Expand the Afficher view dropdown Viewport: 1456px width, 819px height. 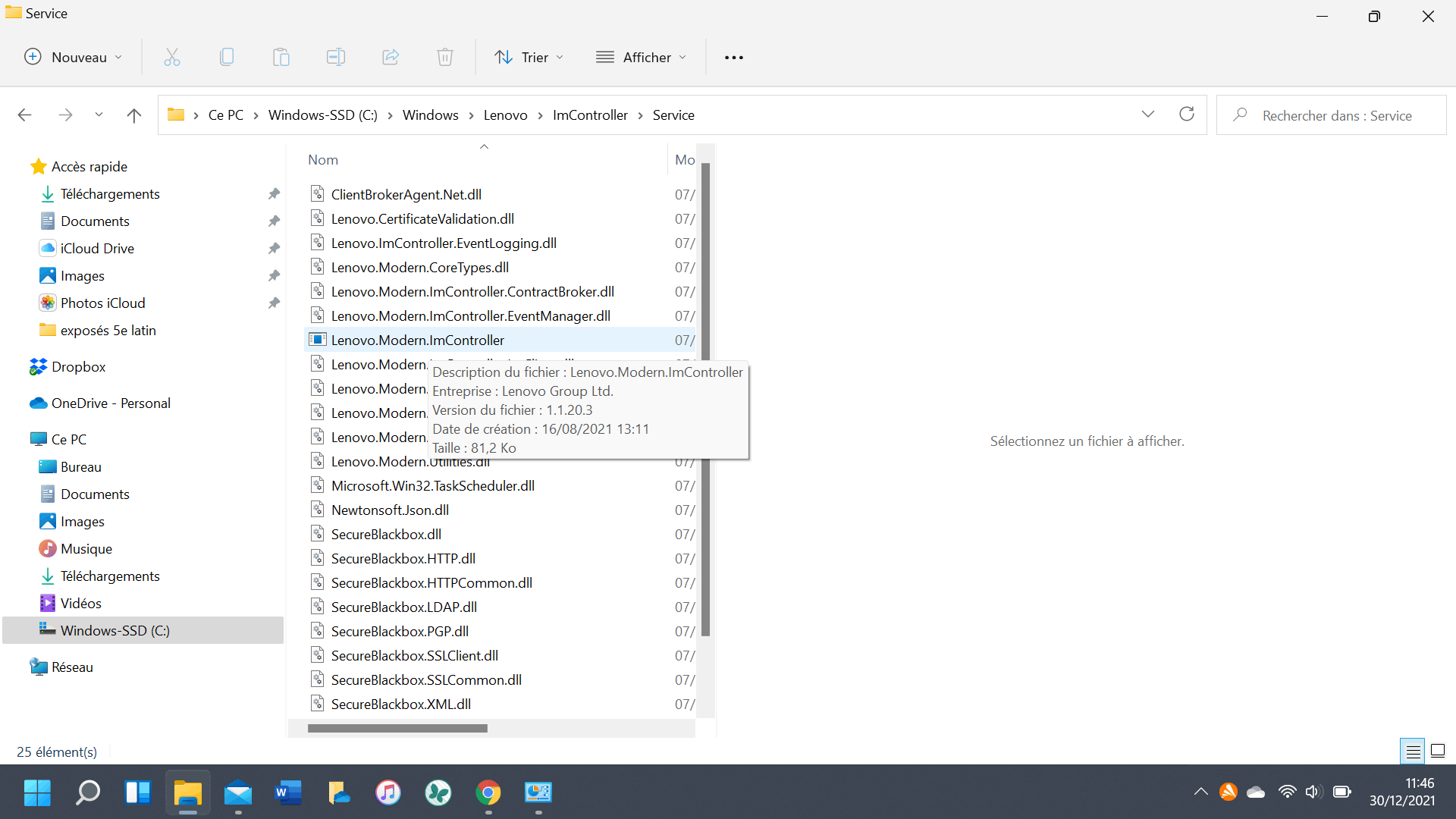point(642,58)
